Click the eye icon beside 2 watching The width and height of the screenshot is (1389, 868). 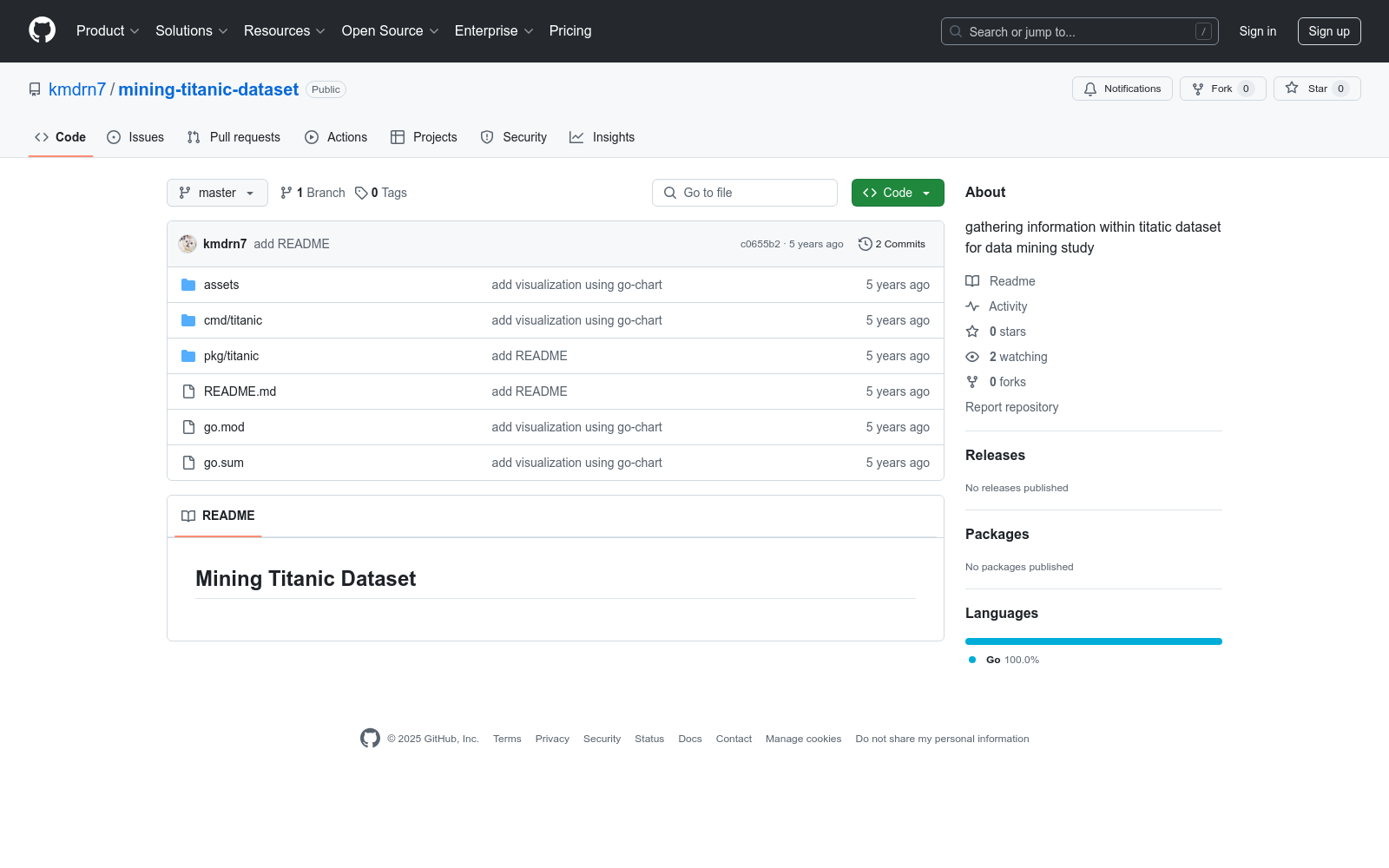[972, 357]
